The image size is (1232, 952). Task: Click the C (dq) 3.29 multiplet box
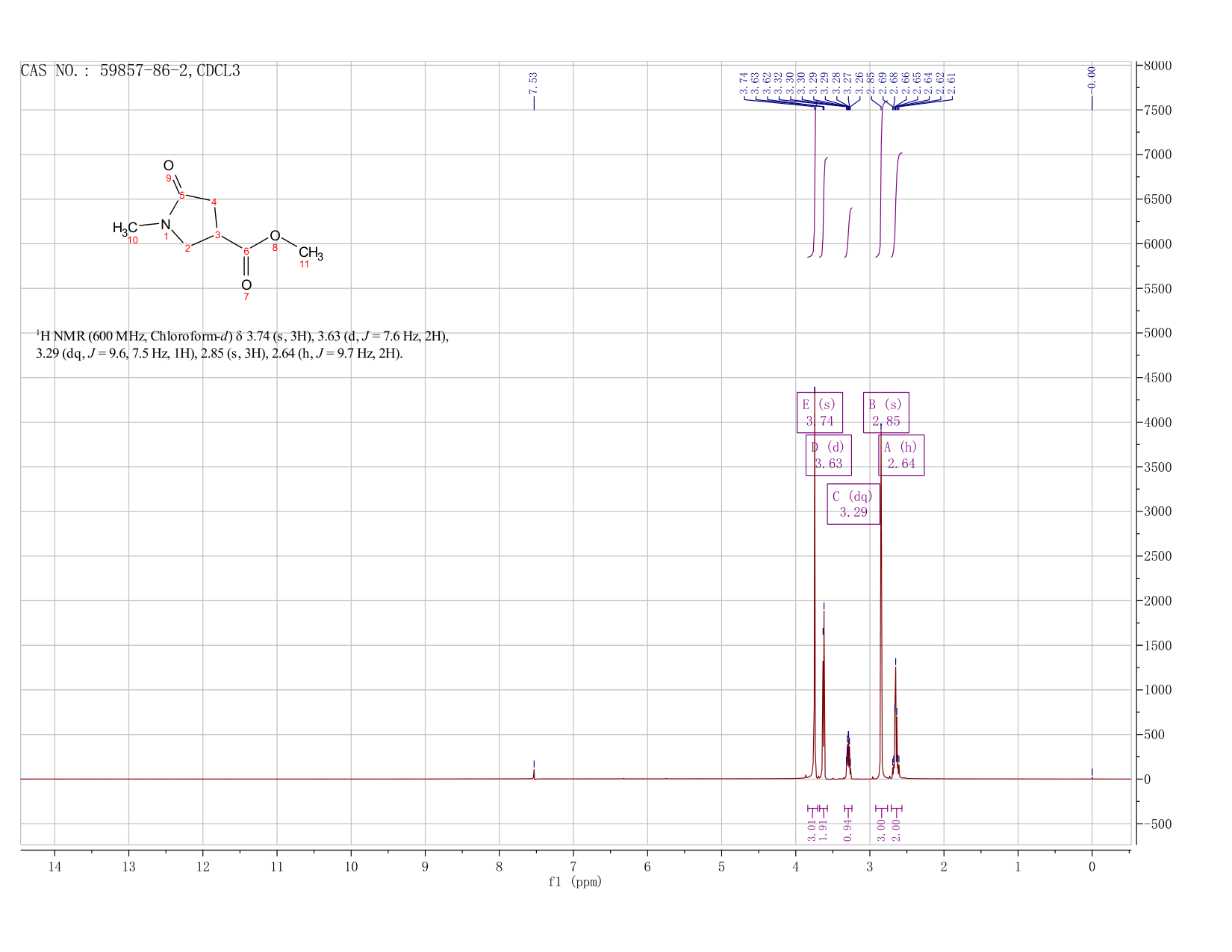(853, 504)
